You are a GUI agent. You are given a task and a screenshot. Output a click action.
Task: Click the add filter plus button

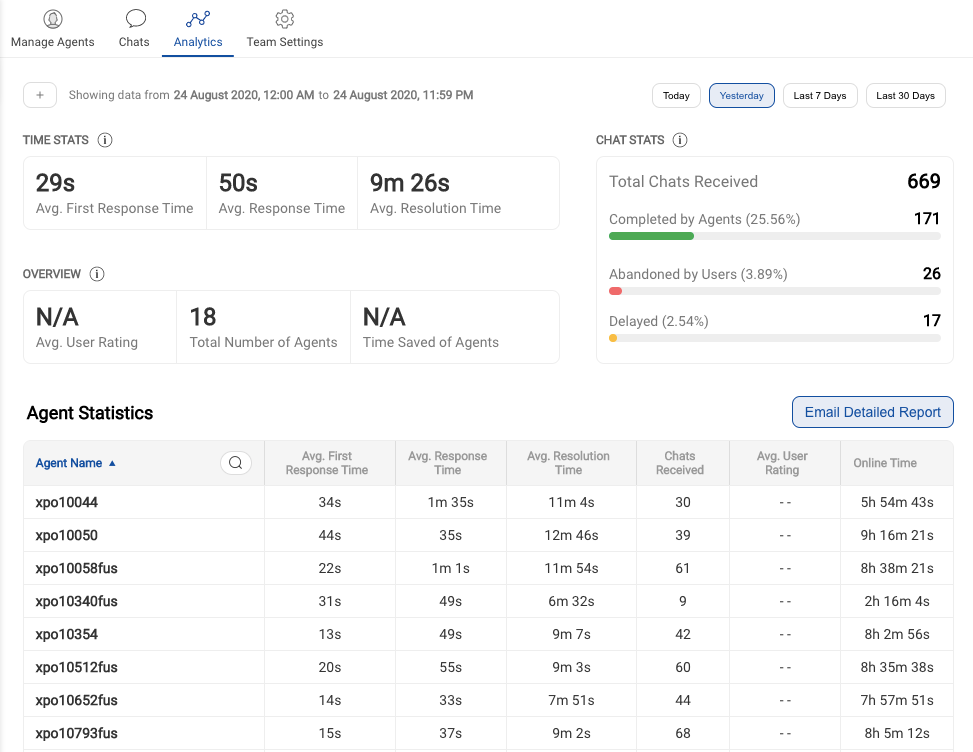pyautogui.click(x=39, y=95)
